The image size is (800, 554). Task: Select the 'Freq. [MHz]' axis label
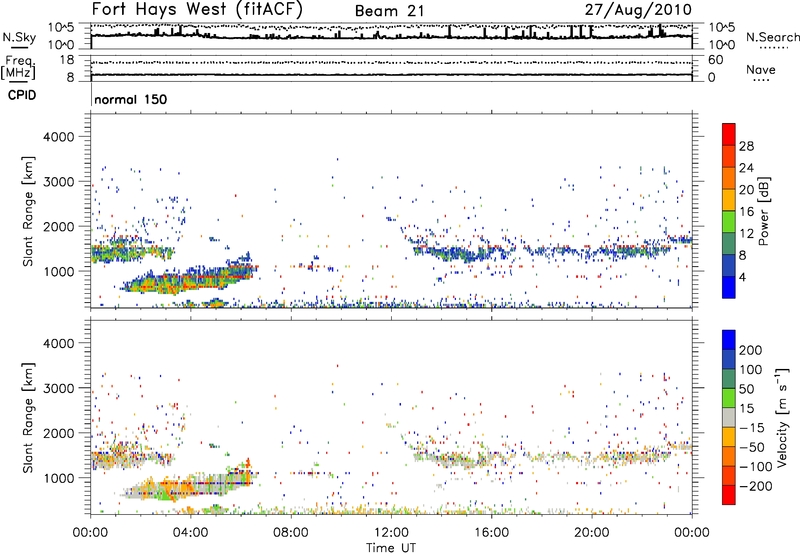coord(18,67)
